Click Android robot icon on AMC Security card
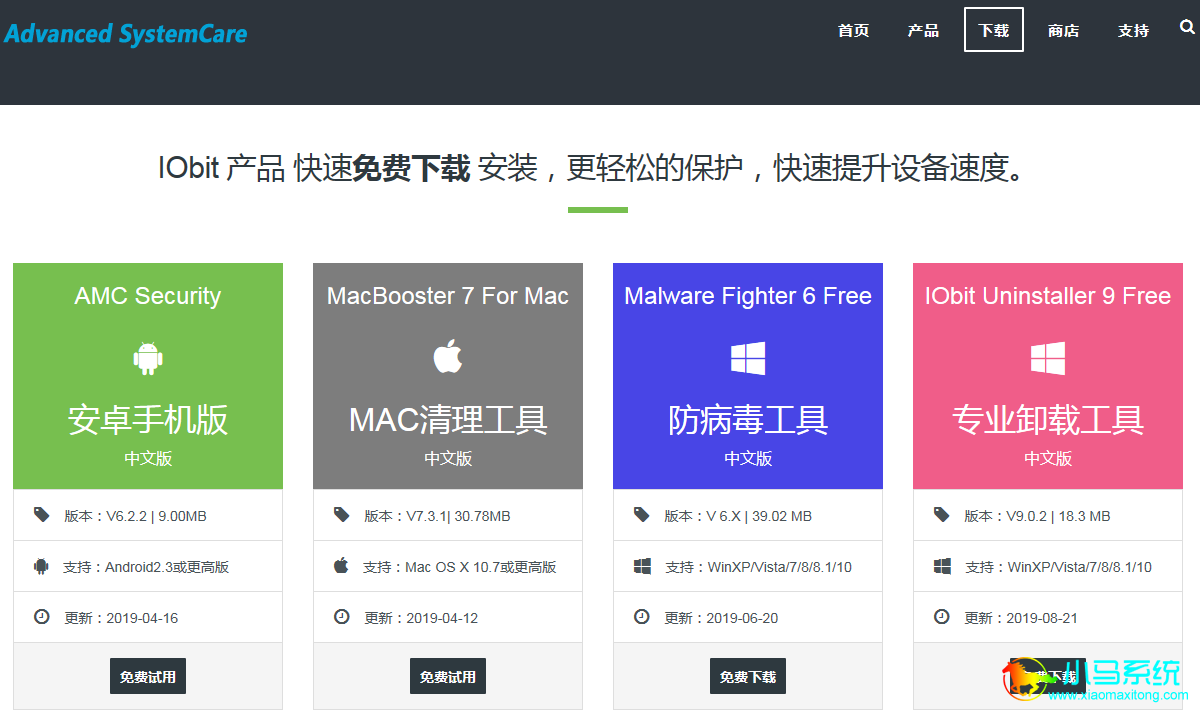Viewport: 1200px width, 715px height. click(x=148, y=357)
